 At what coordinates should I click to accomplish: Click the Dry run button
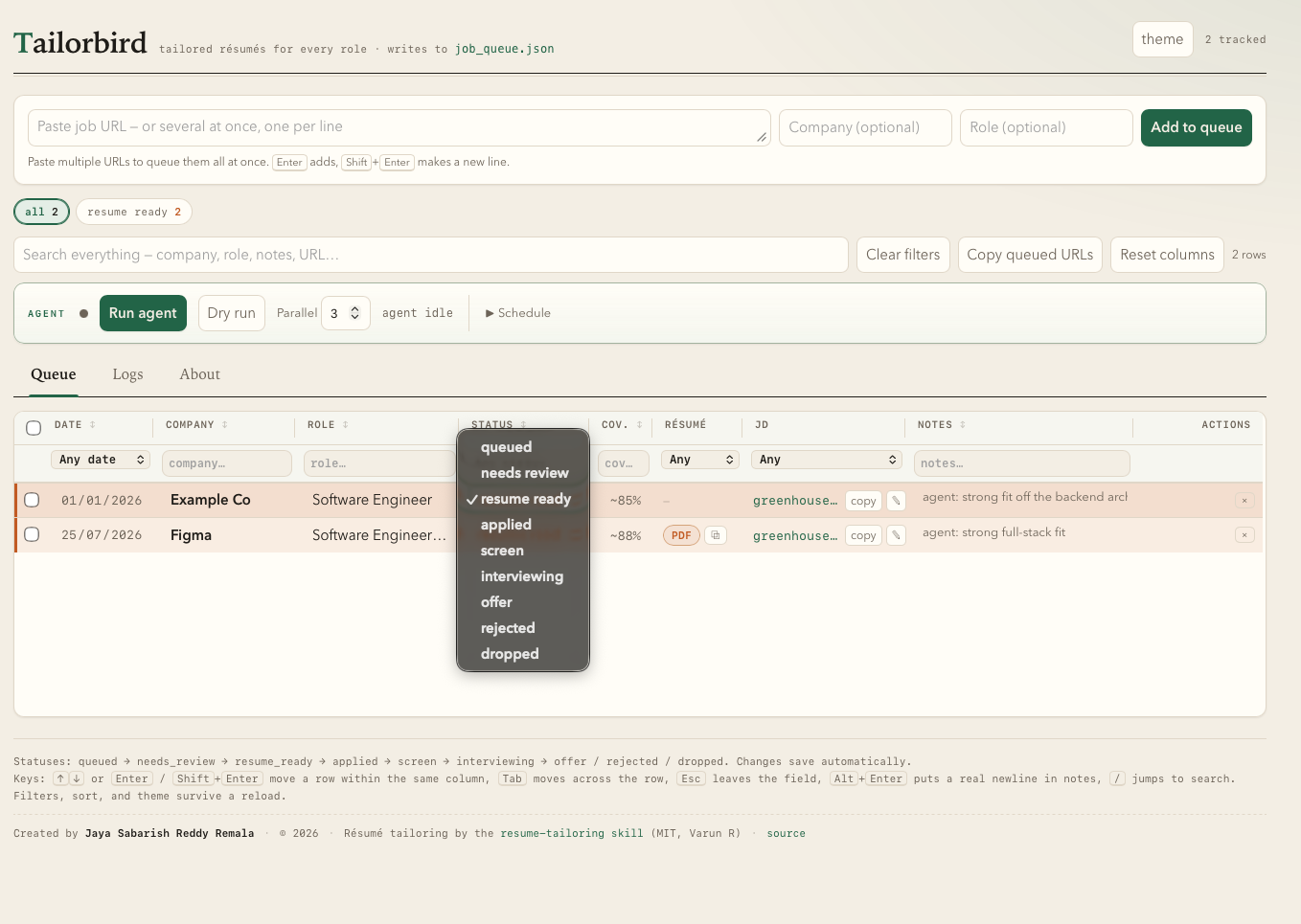(x=232, y=313)
